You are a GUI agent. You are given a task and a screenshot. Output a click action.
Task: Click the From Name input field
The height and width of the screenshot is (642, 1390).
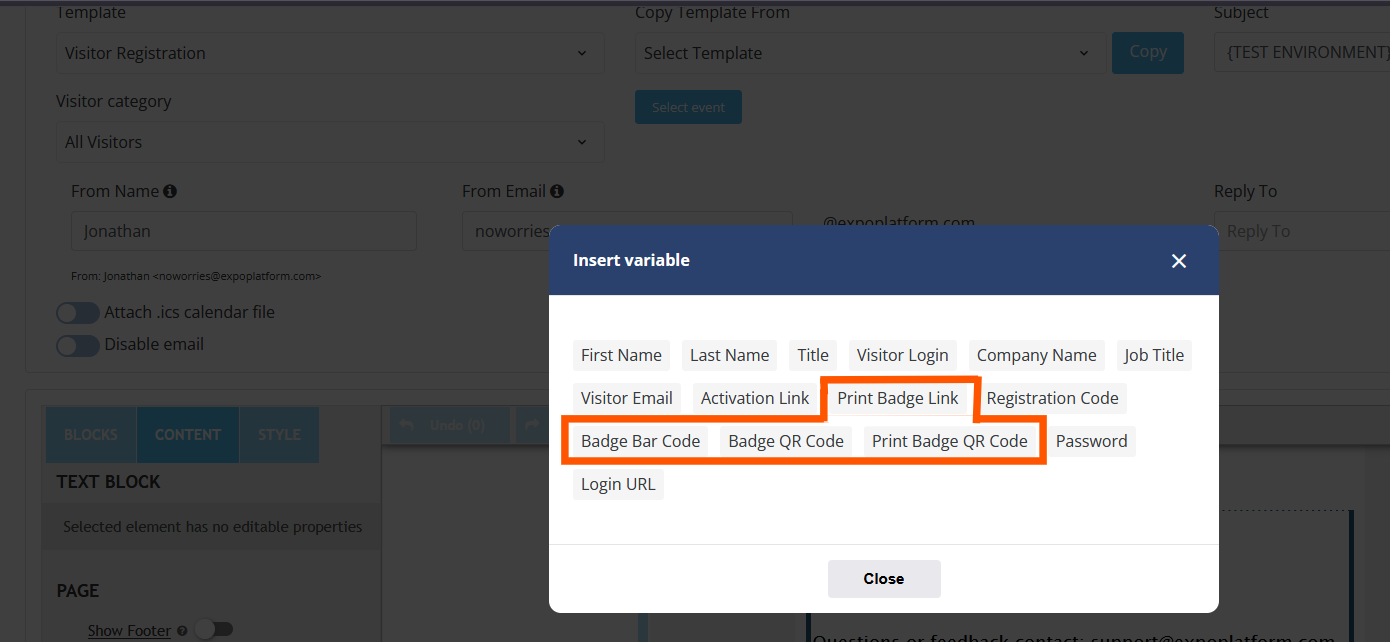(244, 231)
